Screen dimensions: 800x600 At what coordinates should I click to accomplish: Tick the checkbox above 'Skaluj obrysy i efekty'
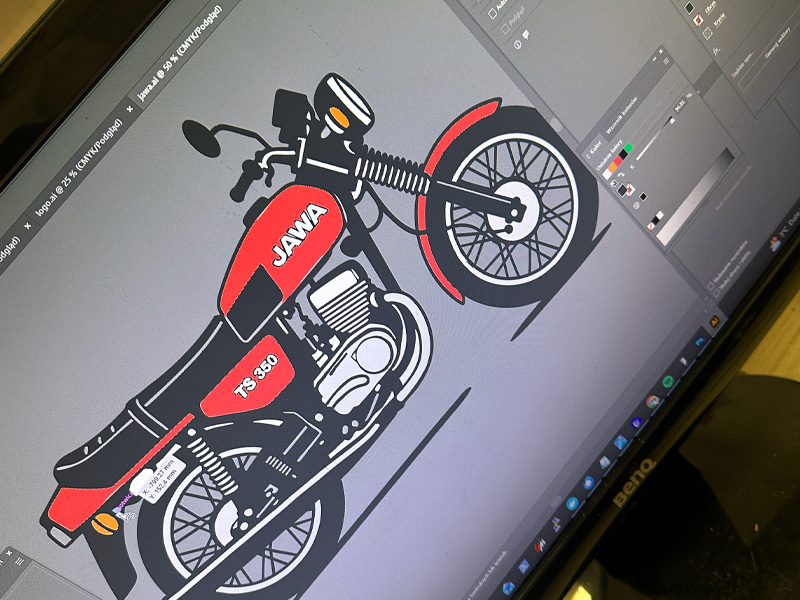click(710, 286)
